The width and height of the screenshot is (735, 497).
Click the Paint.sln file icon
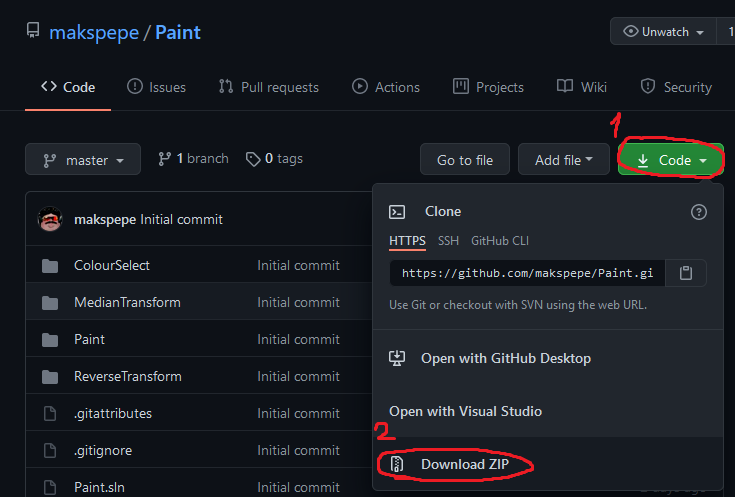(x=50, y=488)
